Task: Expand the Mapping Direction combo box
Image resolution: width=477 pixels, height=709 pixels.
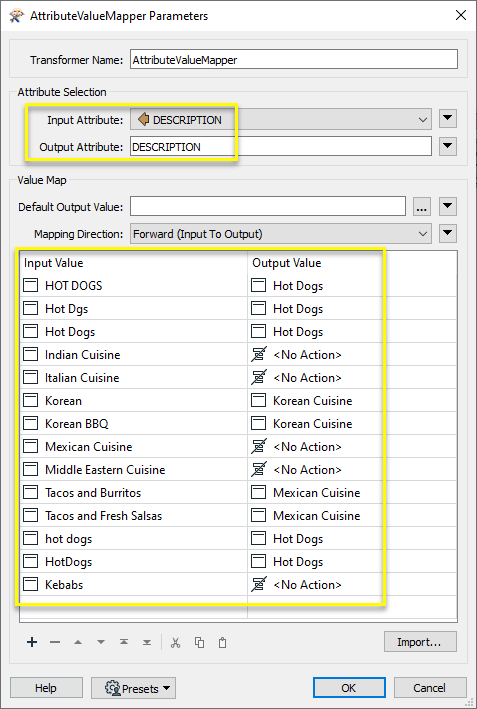Action: coord(281,234)
